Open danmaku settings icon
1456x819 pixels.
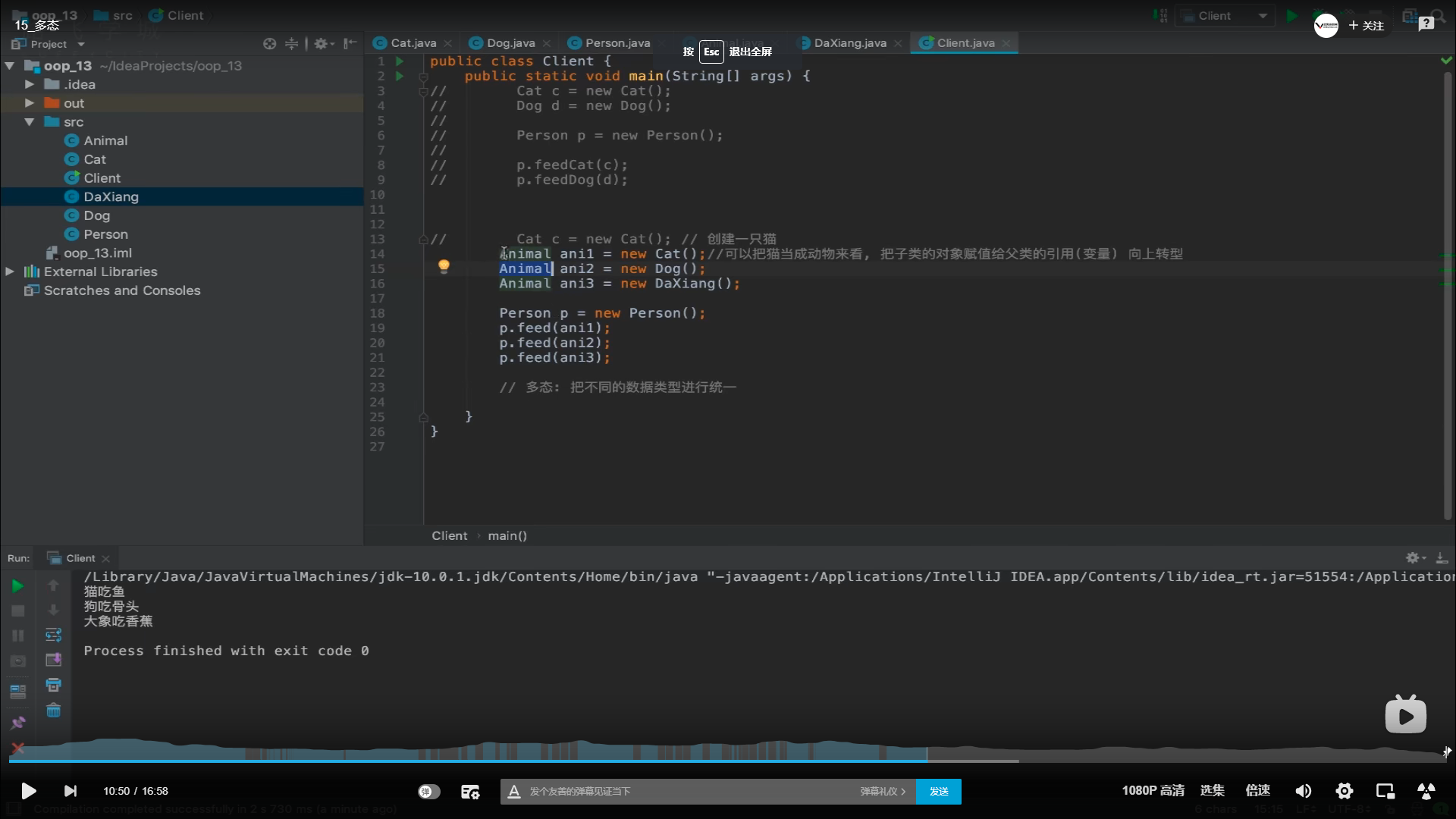(x=470, y=792)
